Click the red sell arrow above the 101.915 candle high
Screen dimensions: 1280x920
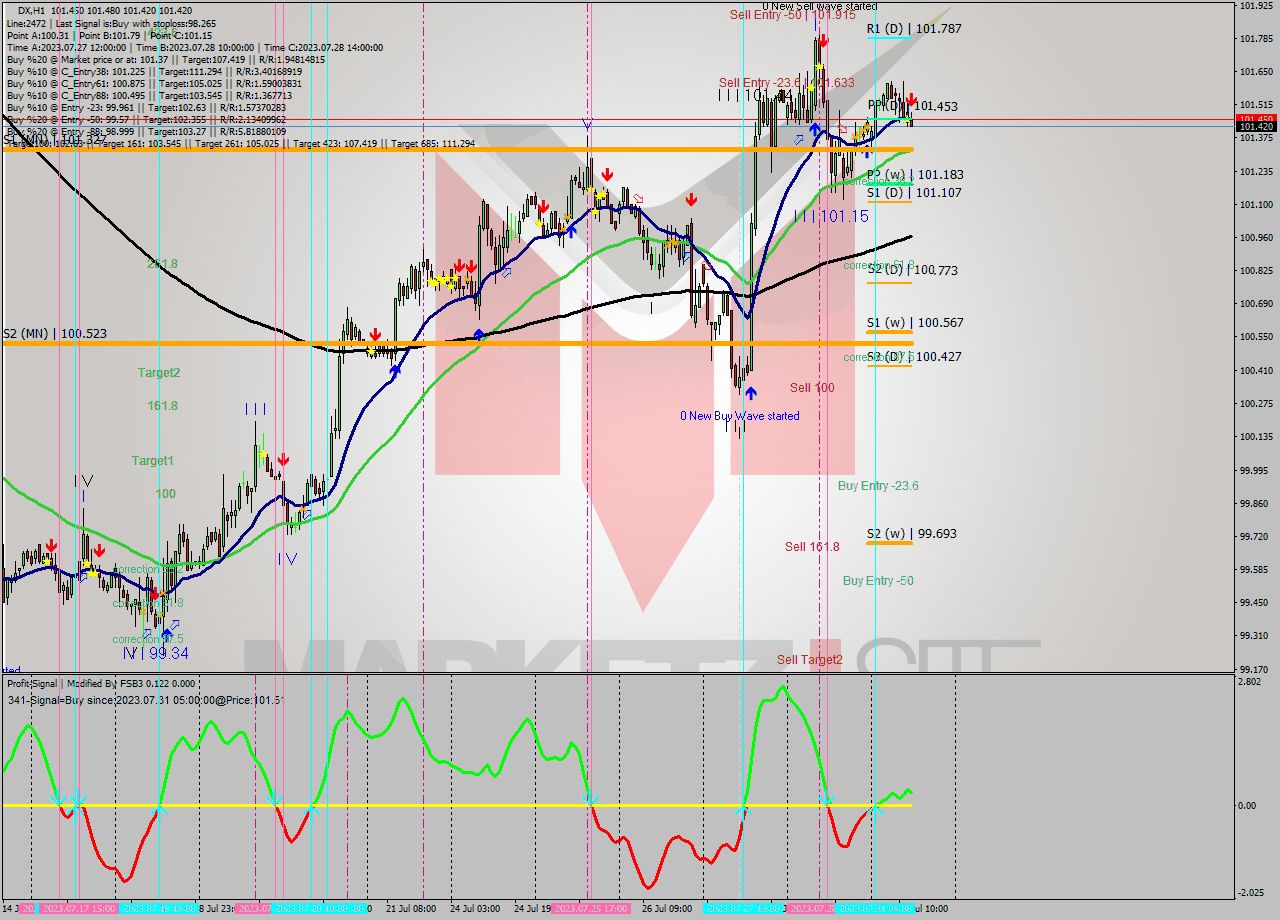tap(822, 40)
